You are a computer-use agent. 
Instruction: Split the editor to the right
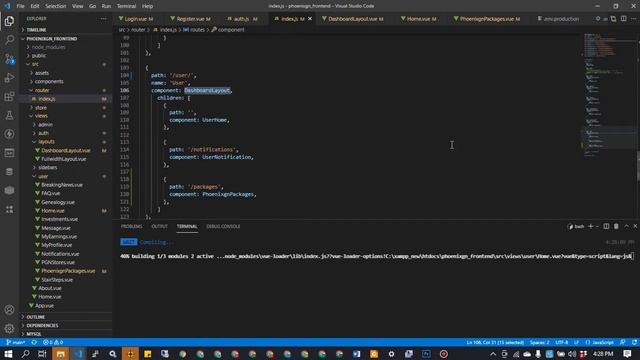tap(623, 19)
